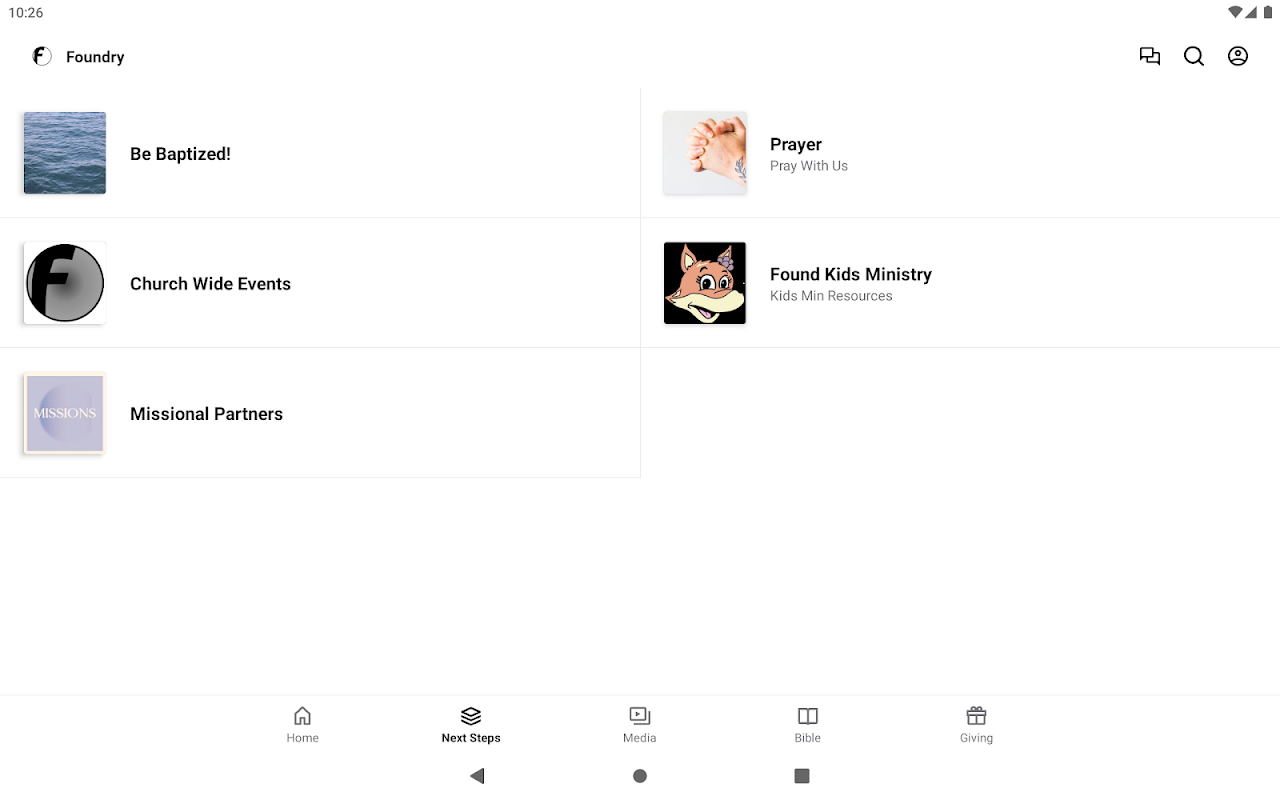The image size is (1280, 800).
Task: Open the user profile account icon
Action: 1238,56
